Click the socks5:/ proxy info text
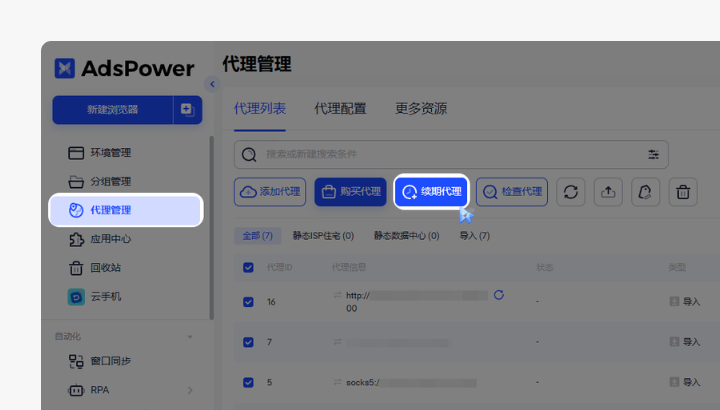The image size is (720, 410). coord(363,382)
